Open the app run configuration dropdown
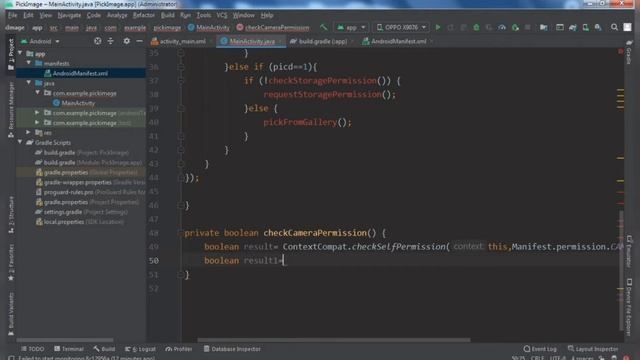Screen dimensions: 640x360 (x=351, y=27)
